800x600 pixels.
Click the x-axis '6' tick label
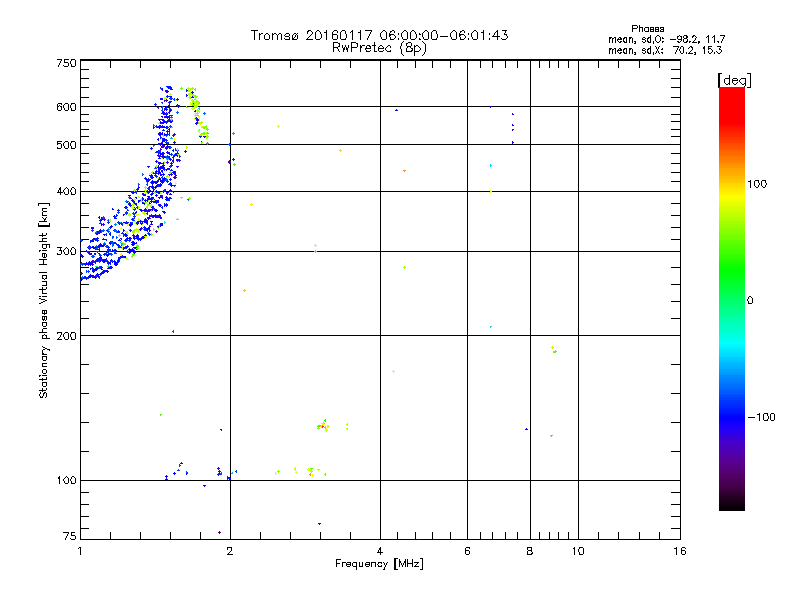click(x=467, y=551)
